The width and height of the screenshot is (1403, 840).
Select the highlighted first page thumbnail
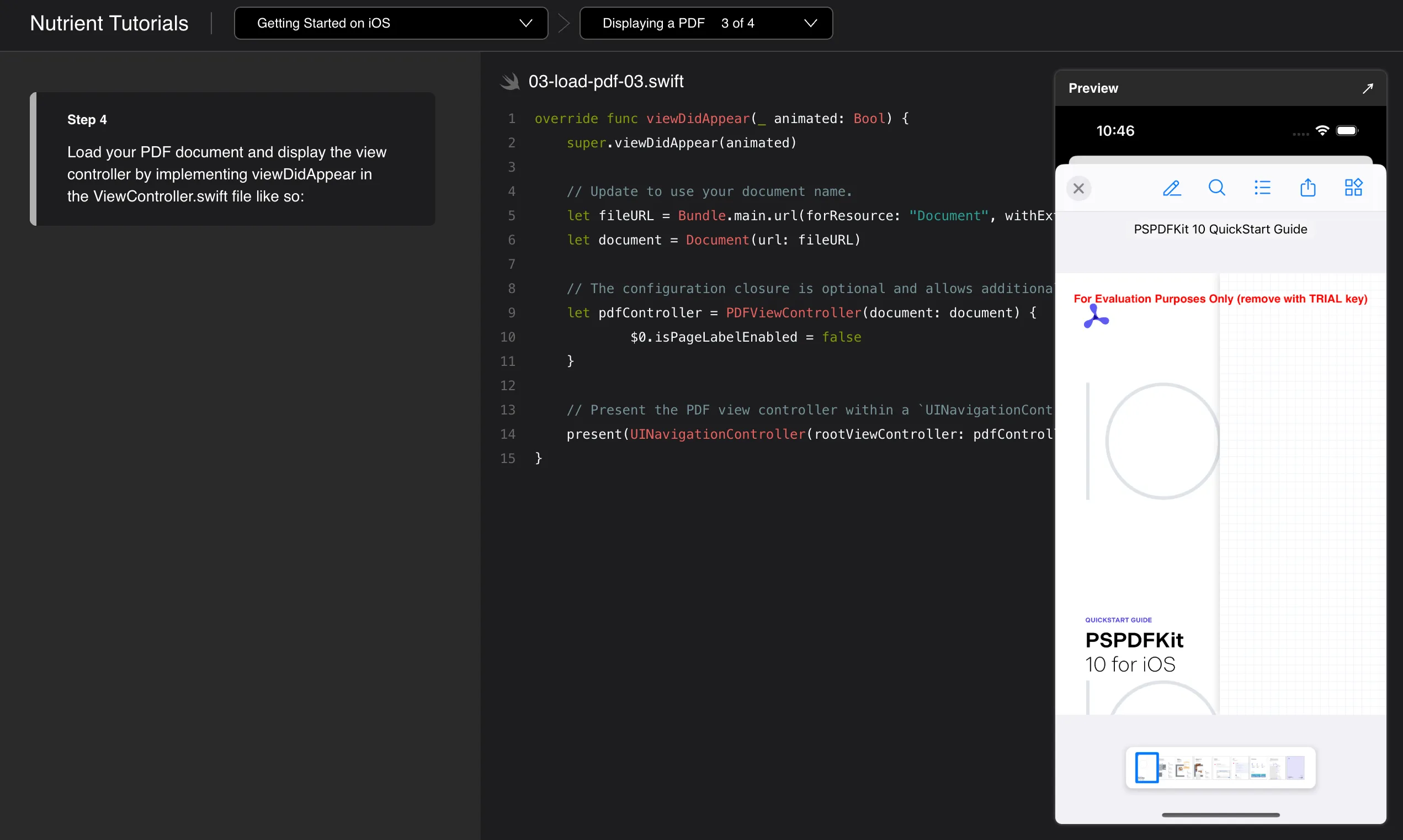[1146, 768]
